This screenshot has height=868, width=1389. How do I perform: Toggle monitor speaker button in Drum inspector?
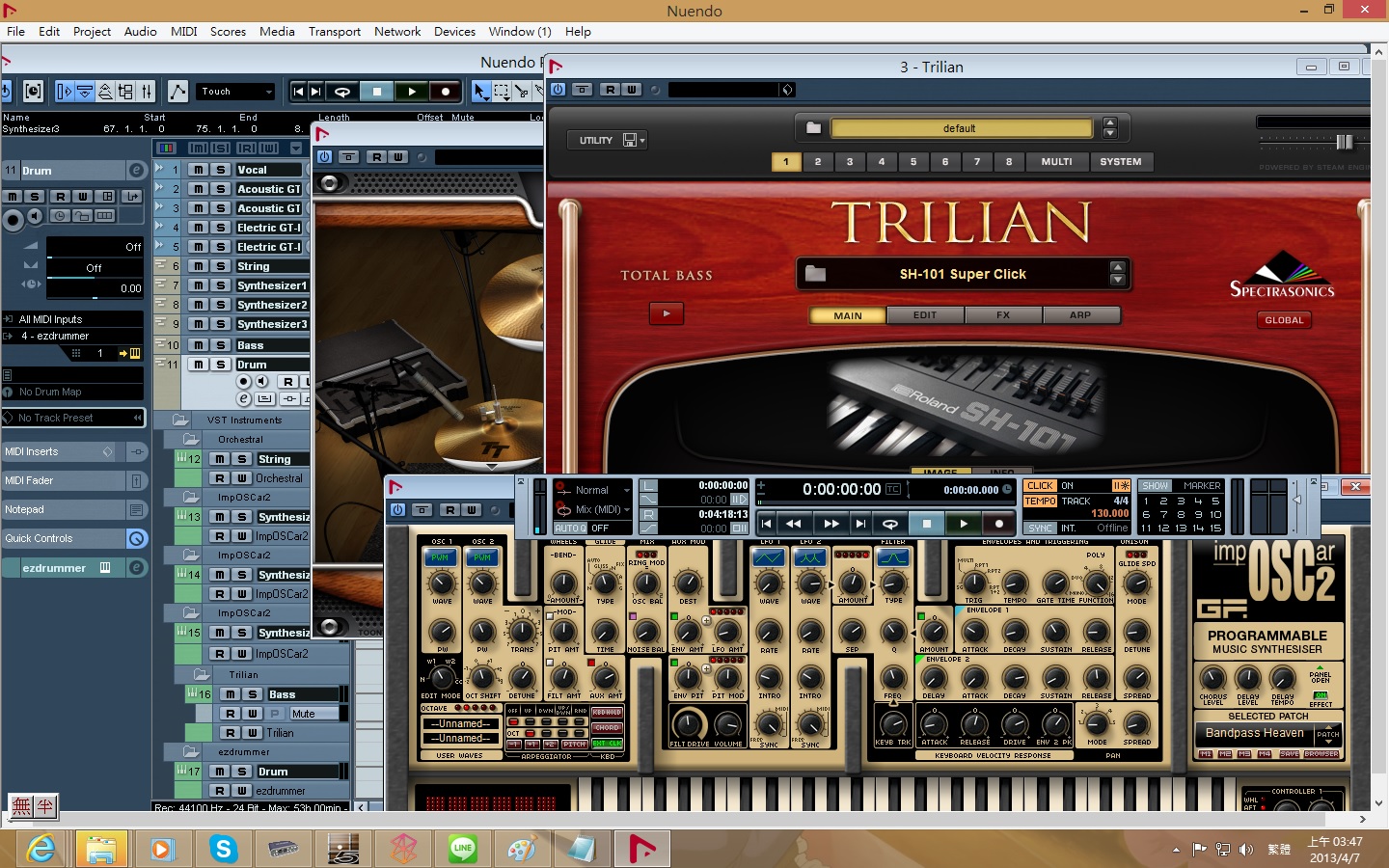click(36, 217)
